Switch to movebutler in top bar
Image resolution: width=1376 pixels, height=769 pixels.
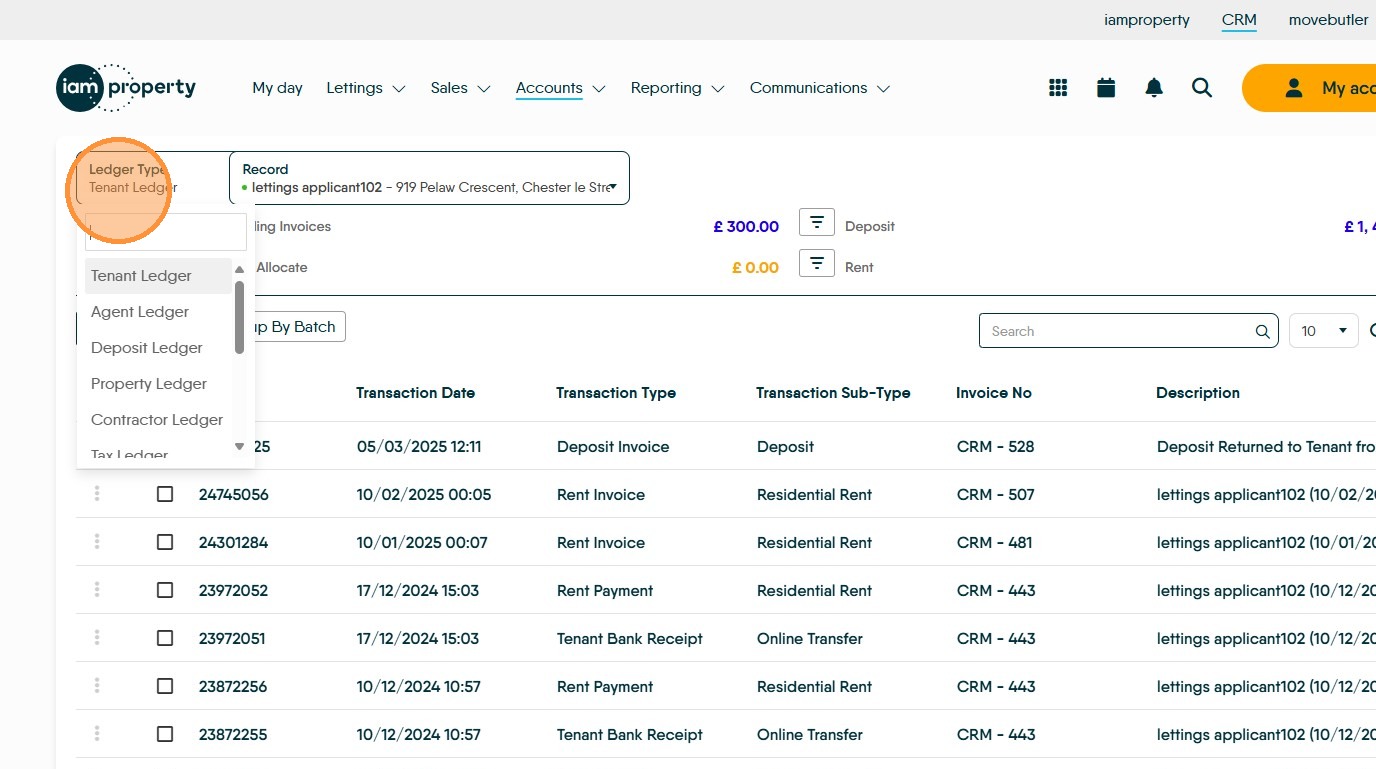click(1328, 20)
